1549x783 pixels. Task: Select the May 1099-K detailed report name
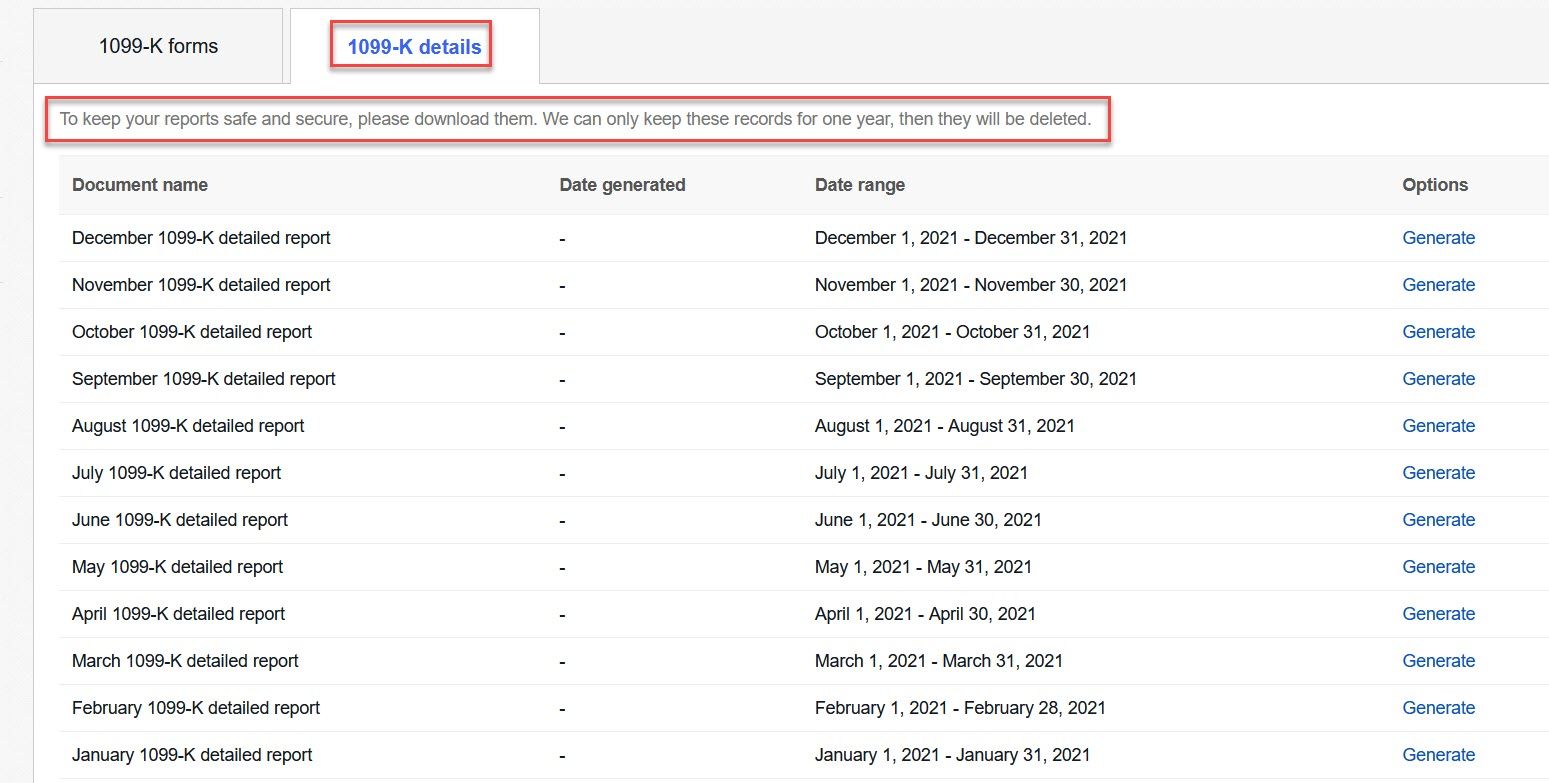178,567
